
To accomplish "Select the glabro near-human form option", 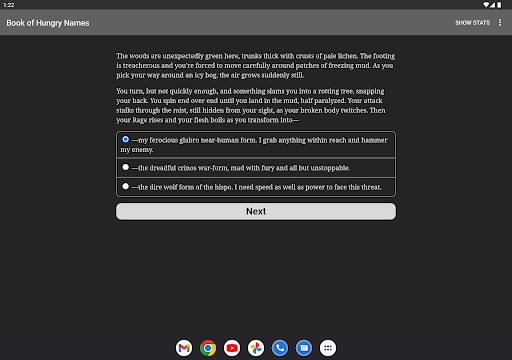I will pos(256,145).
